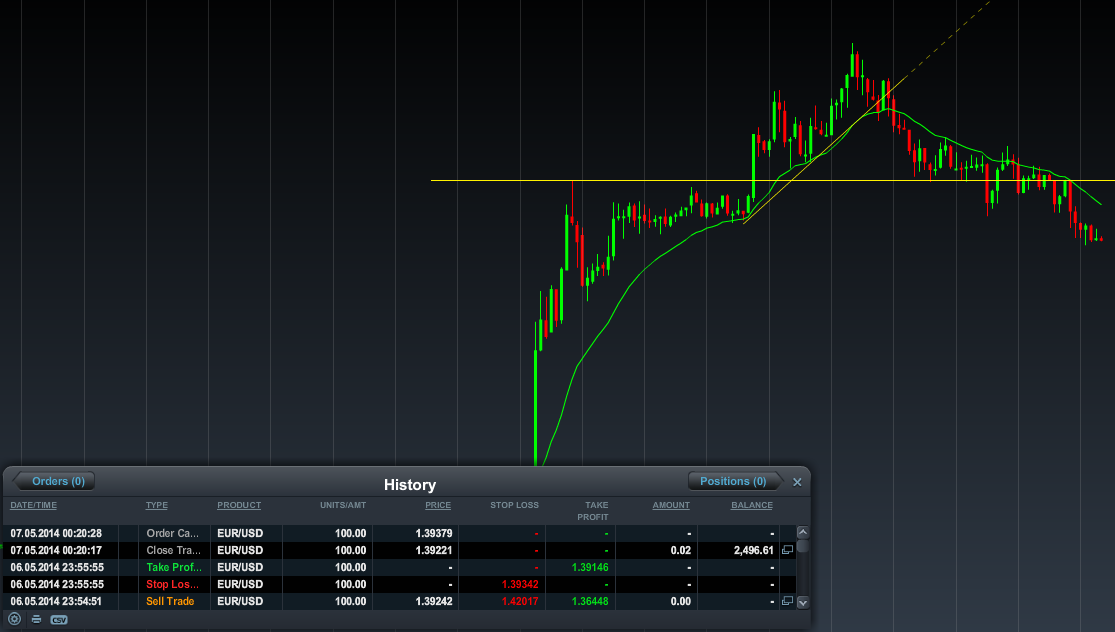This screenshot has width=1115, height=632.
Task: Click the green 'Take Prof...' type cell
Action: point(174,567)
